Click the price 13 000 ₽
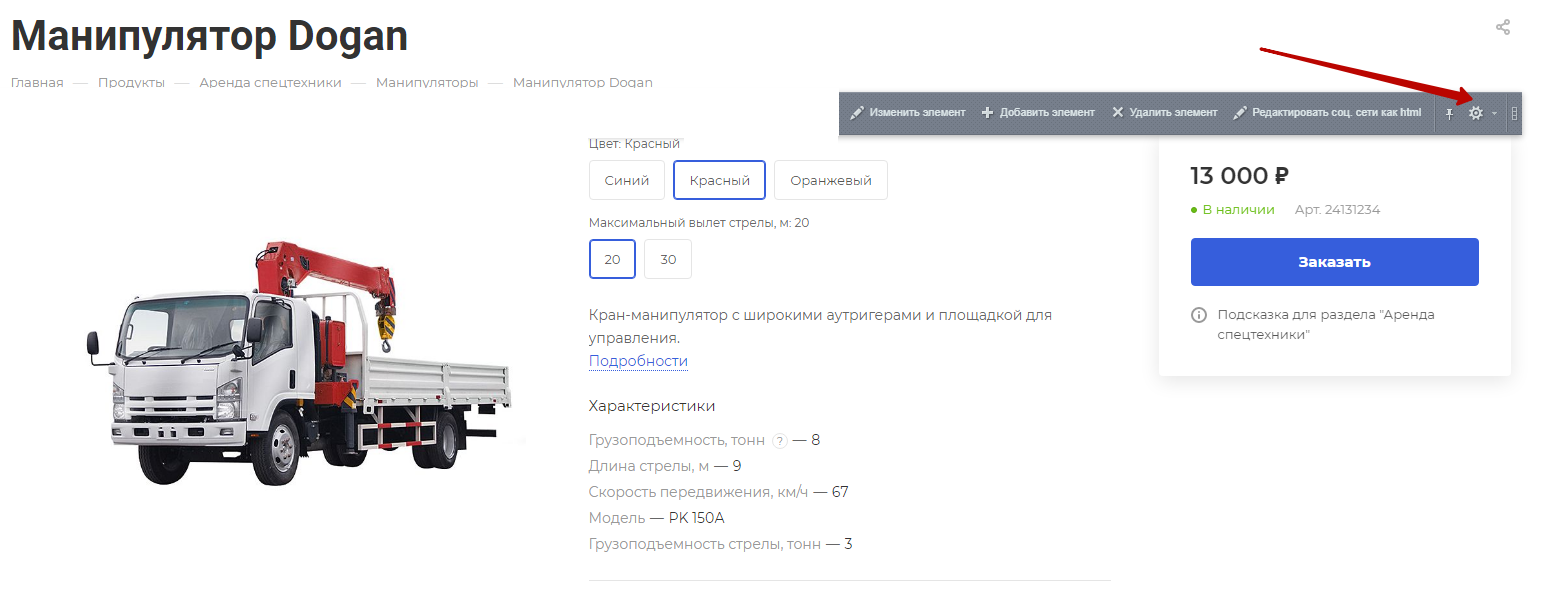Image resolution: width=1563 pixels, height=593 pixels. coord(1239,176)
